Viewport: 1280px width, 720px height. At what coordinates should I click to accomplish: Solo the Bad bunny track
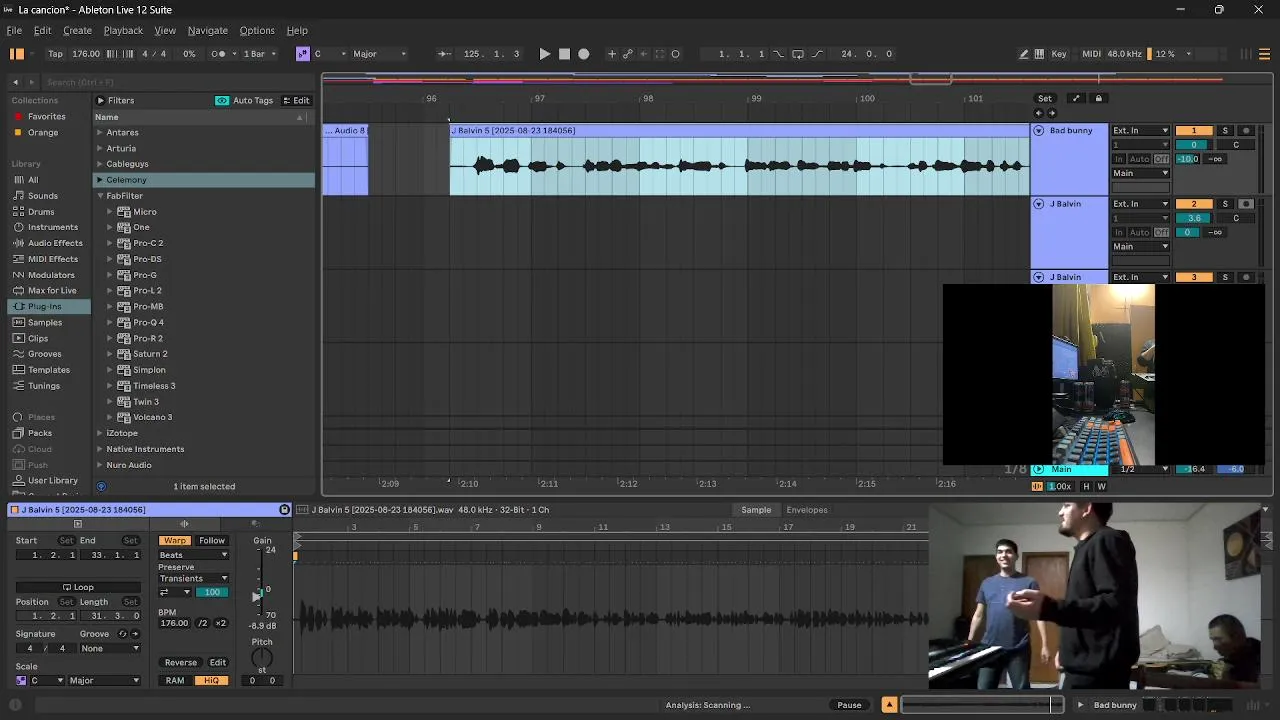[1225, 131]
